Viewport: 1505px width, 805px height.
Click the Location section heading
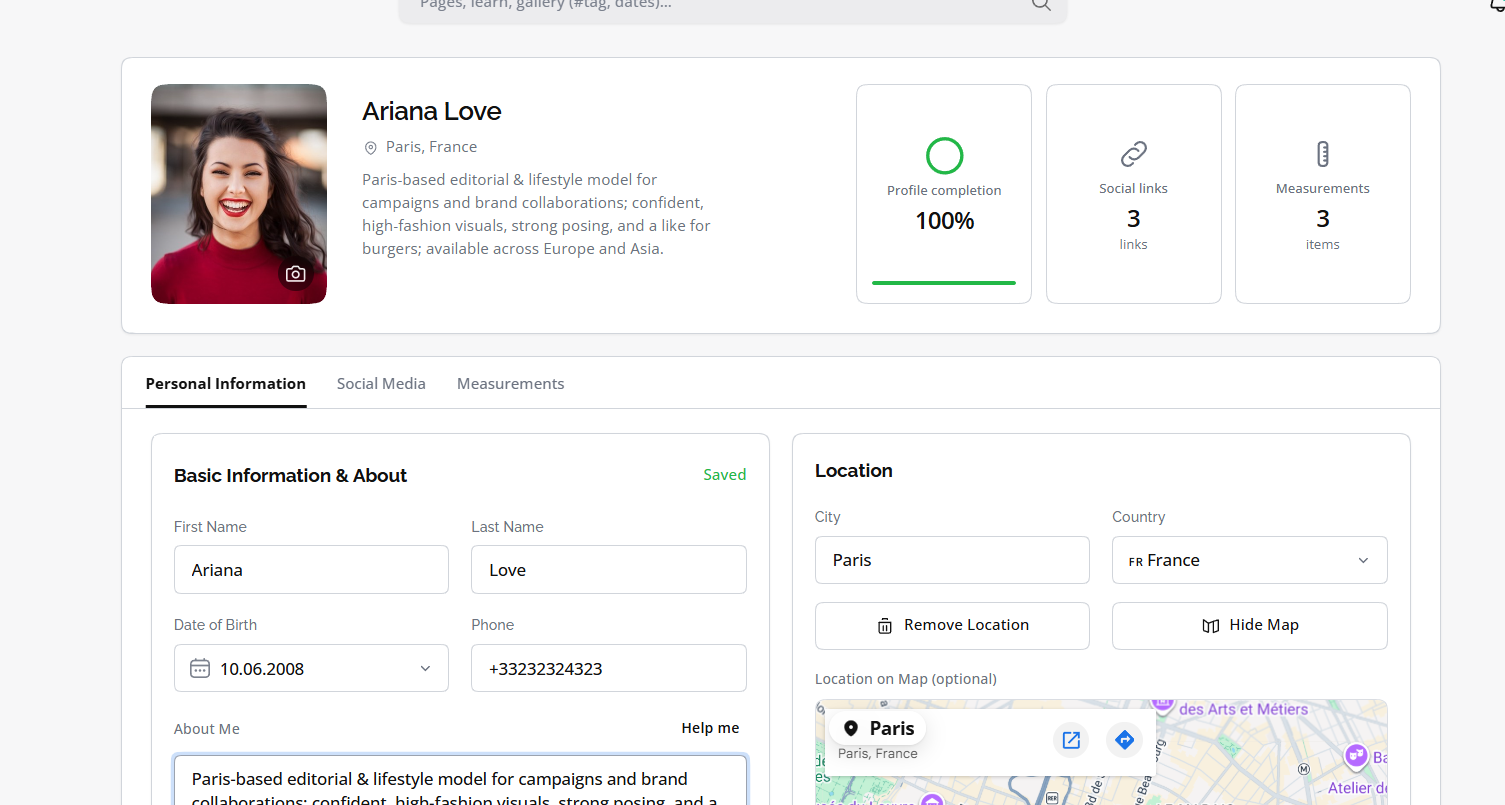click(854, 471)
